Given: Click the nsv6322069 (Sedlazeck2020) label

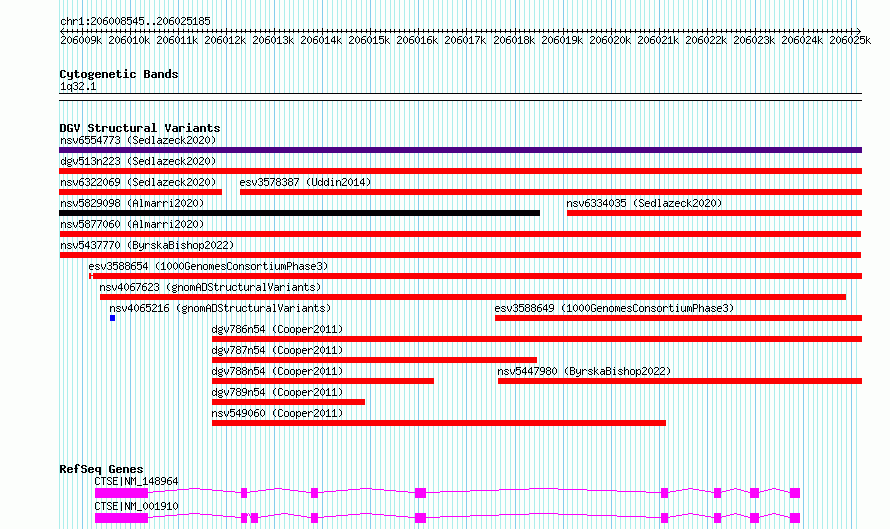Looking at the screenshot, I should point(138,182).
